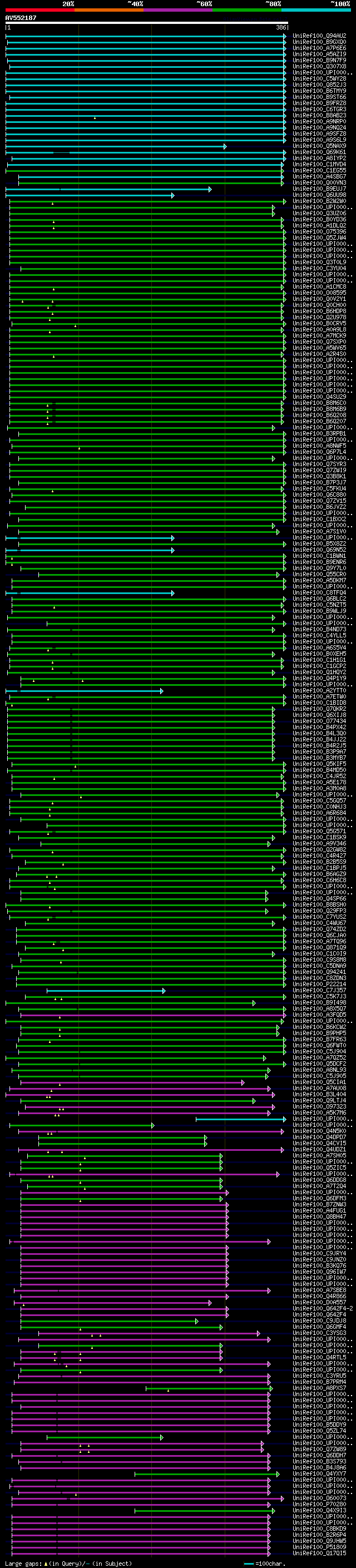Select the UniRef100_B2W2W0 label
Image resolution: width=356 pixels, height=1568 pixels.
[x=319, y=201]
